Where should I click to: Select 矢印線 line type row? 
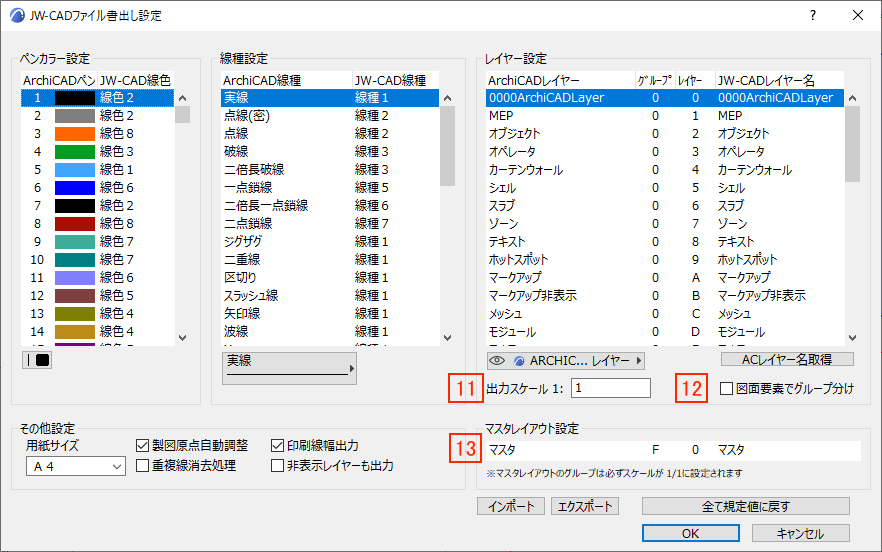[x=330, y=314]
